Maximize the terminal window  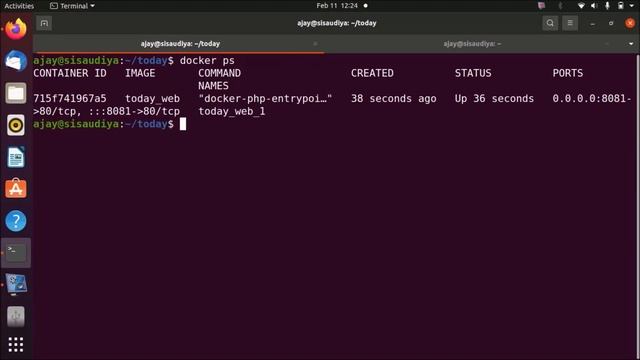(611, 23)
